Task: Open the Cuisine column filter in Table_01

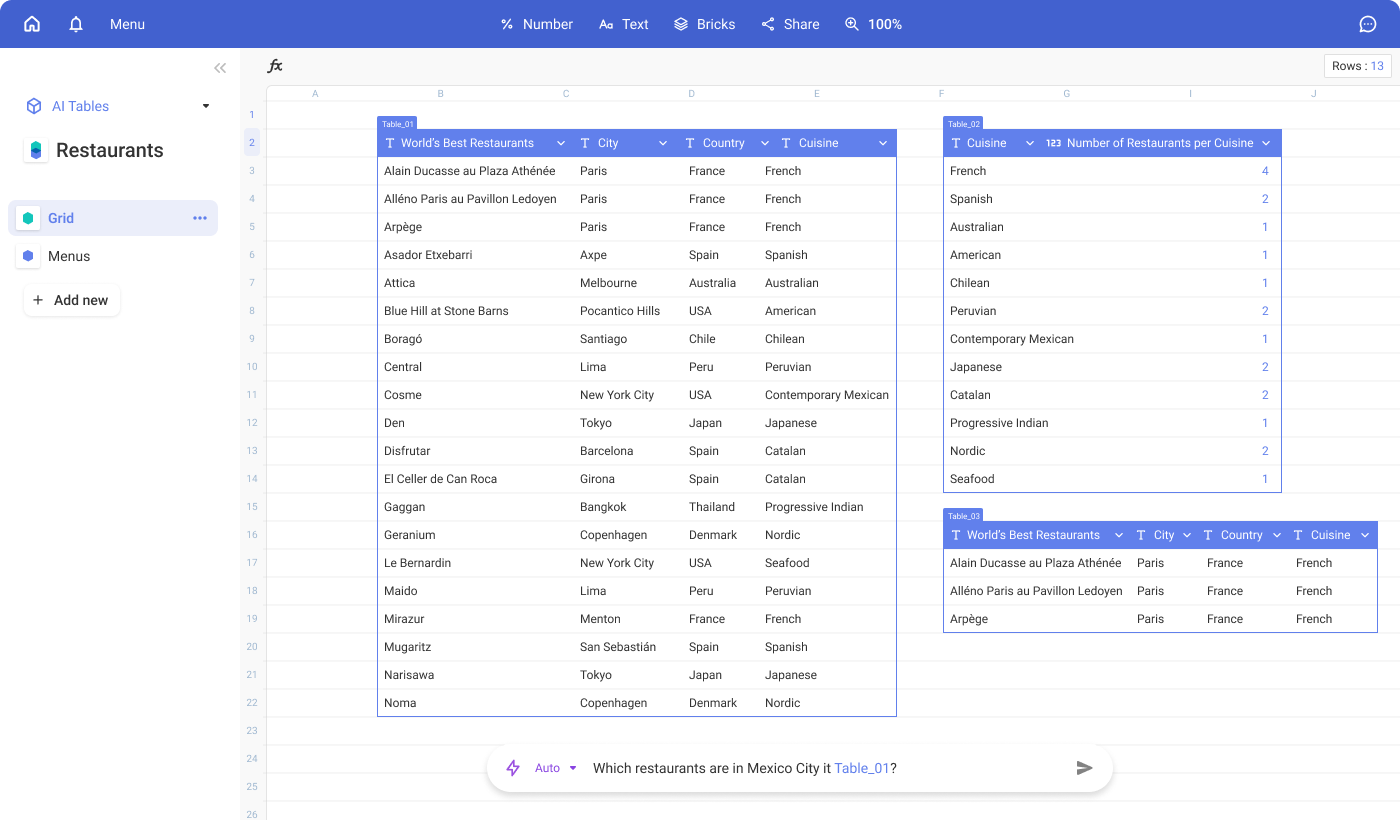Action: click(x=882, y=142)
